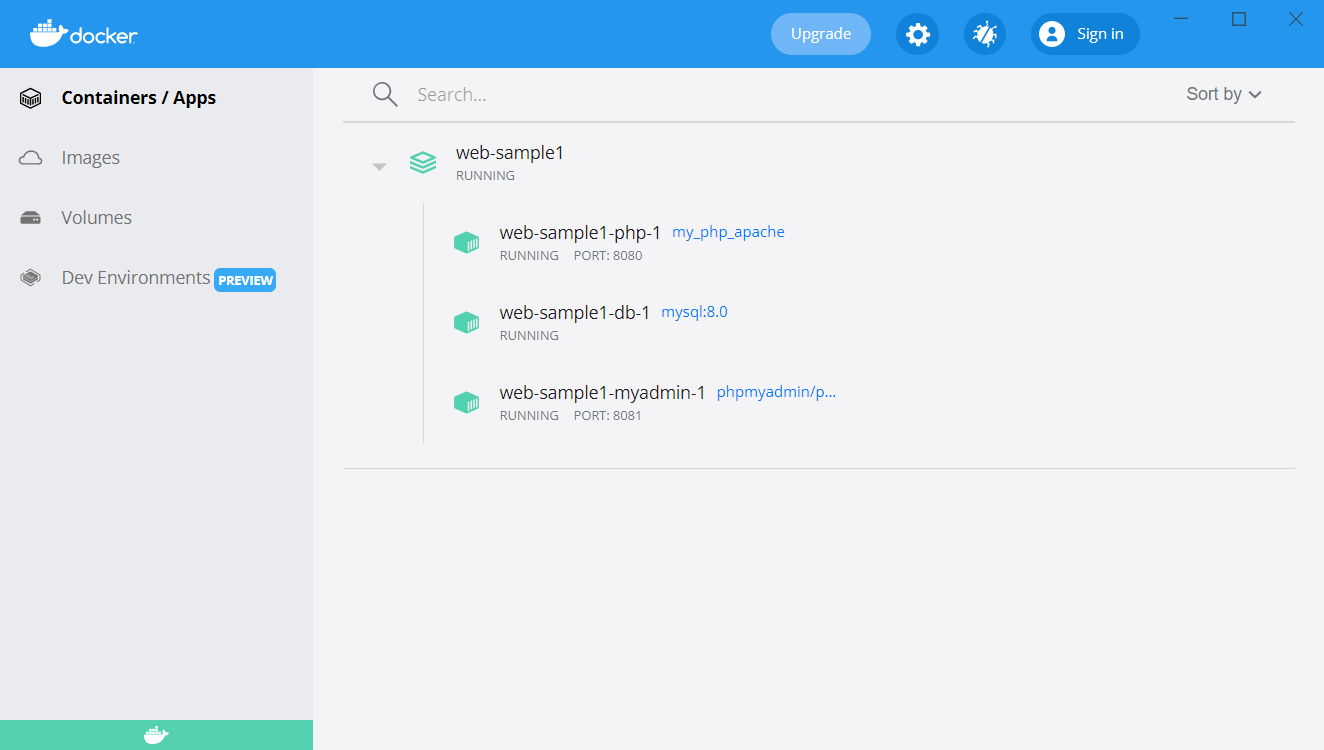Image resolution: width=1324 pixels, height=750 pixels.
Task: Open Settings via the gear icon
Action: (x=917, y=34)
